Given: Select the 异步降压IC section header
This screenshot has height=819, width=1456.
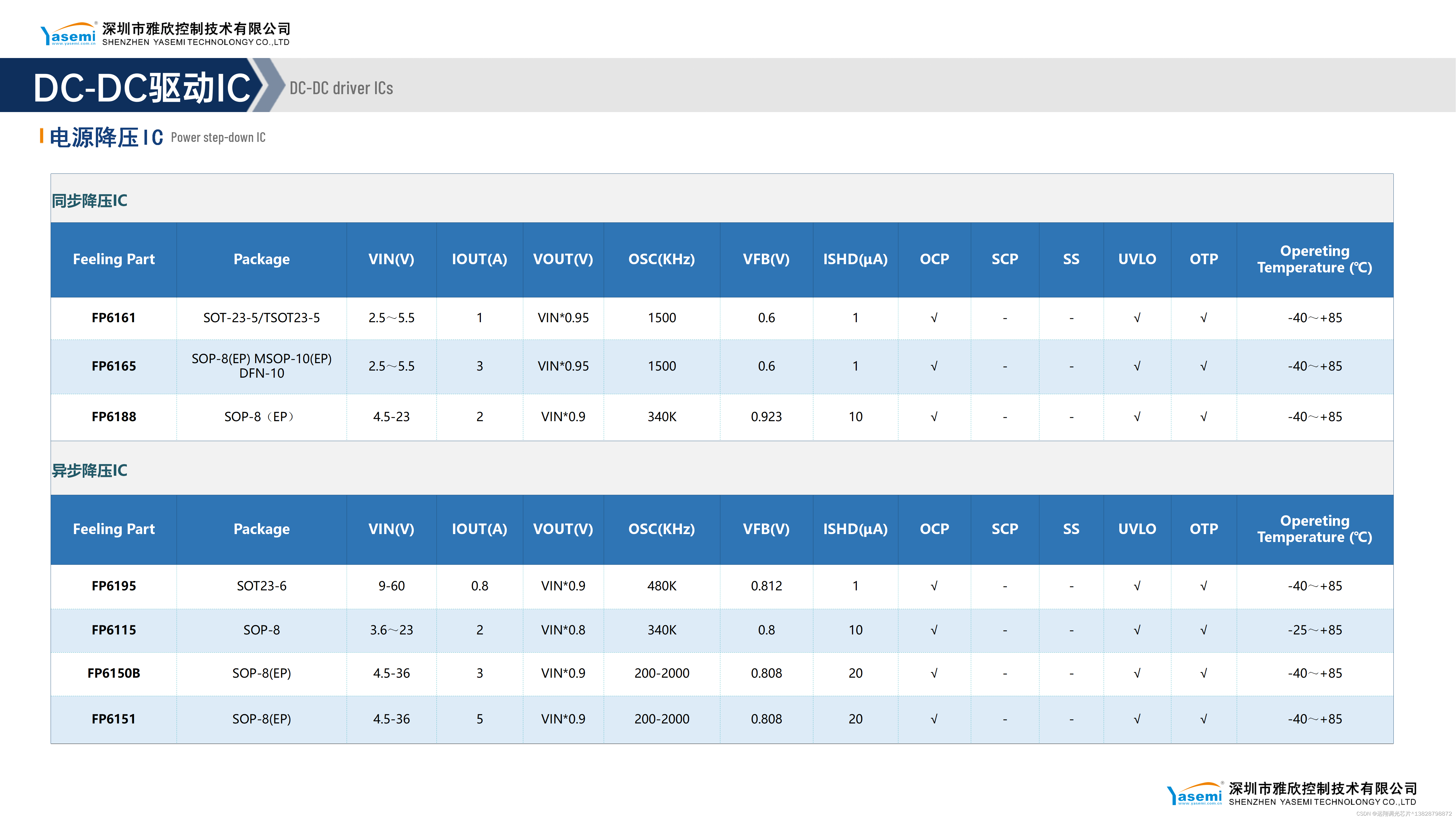Looking at the screenshot, I should click(90, 470).
